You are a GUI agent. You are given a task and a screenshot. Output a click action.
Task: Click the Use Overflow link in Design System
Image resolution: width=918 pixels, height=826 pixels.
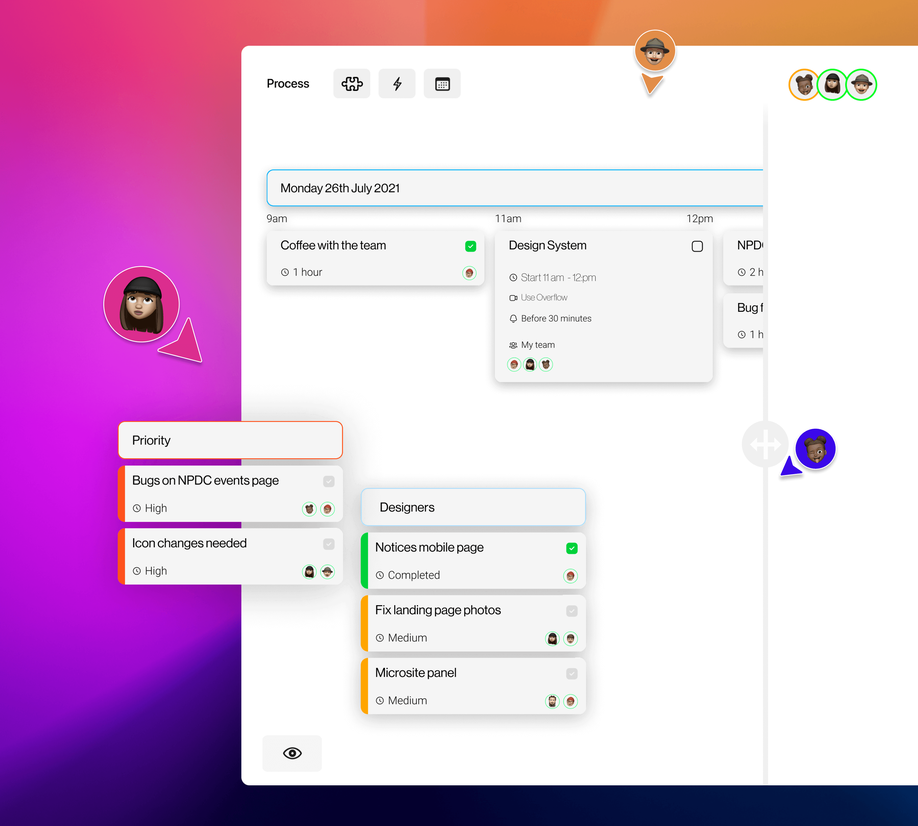coord(543,298)
